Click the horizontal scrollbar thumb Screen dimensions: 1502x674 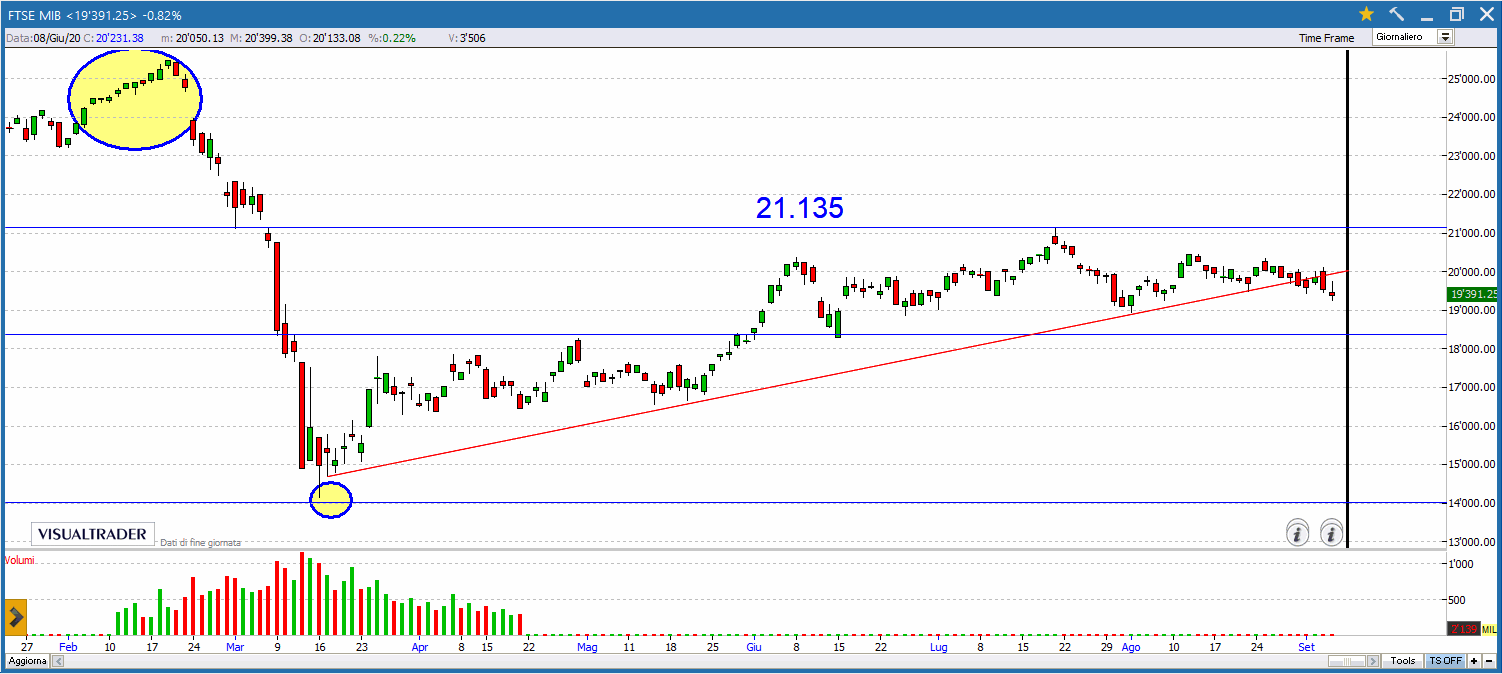click(x=1347, y=661)
